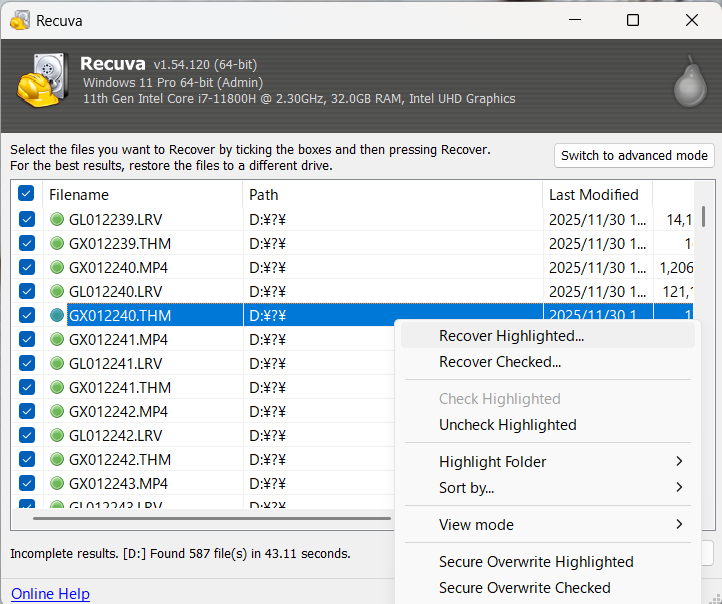Uncheck the box for GX012239.THM
Screen dimensions: 722x604
(27, 243)
